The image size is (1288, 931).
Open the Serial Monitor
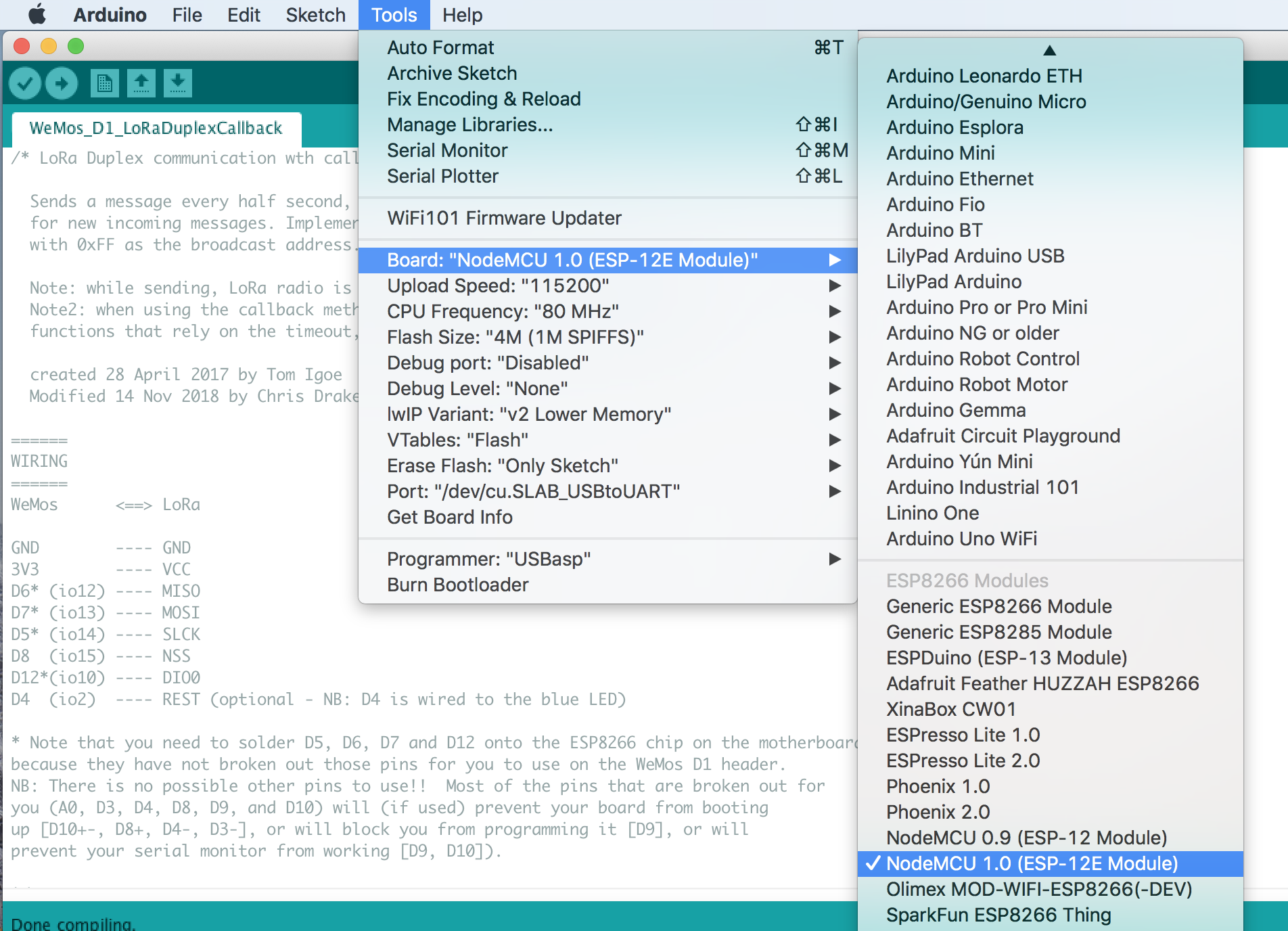coord(607,150)
